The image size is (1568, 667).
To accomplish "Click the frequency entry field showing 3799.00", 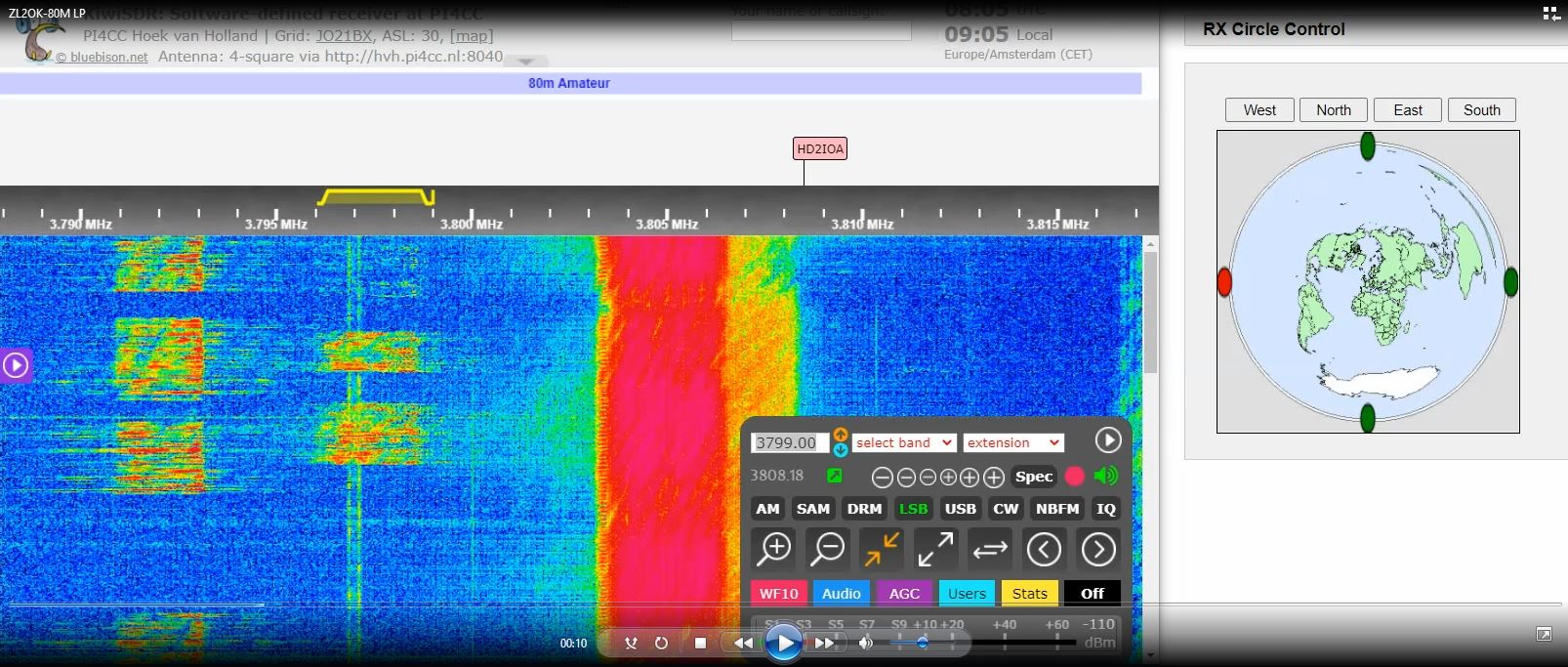I will pos(790,442).
